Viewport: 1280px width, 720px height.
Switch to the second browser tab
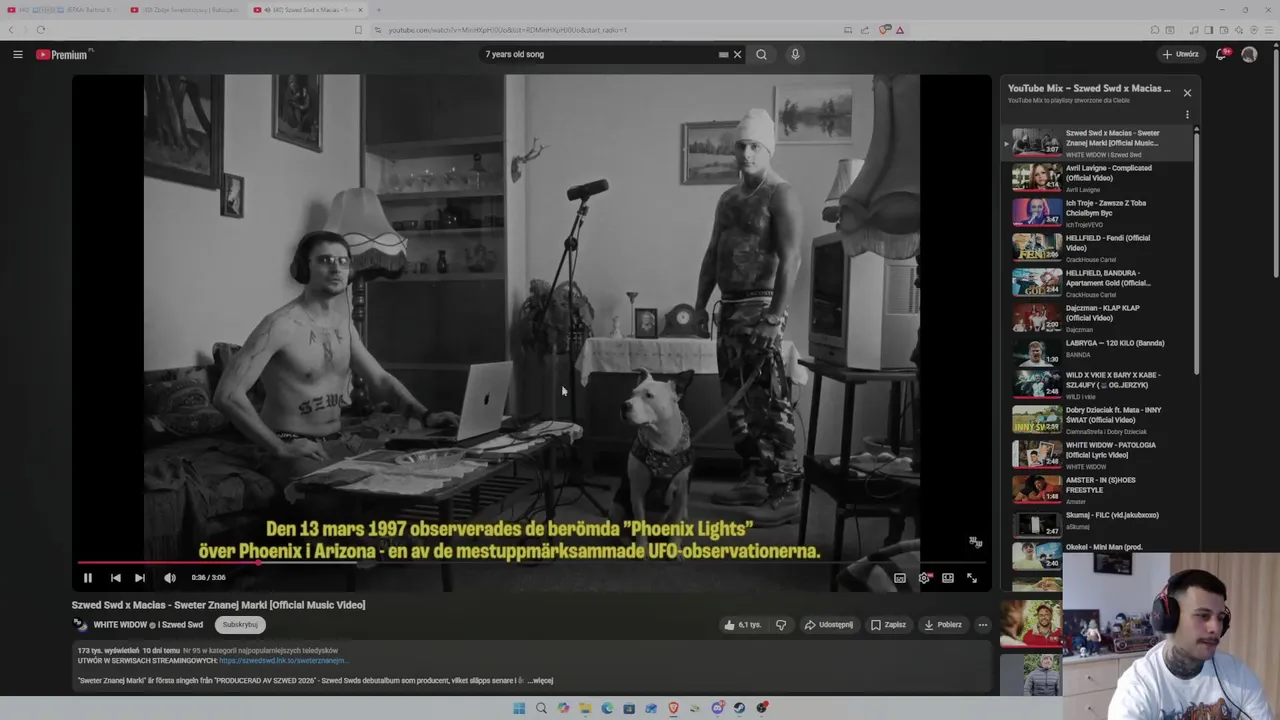[x=185, y=10]
